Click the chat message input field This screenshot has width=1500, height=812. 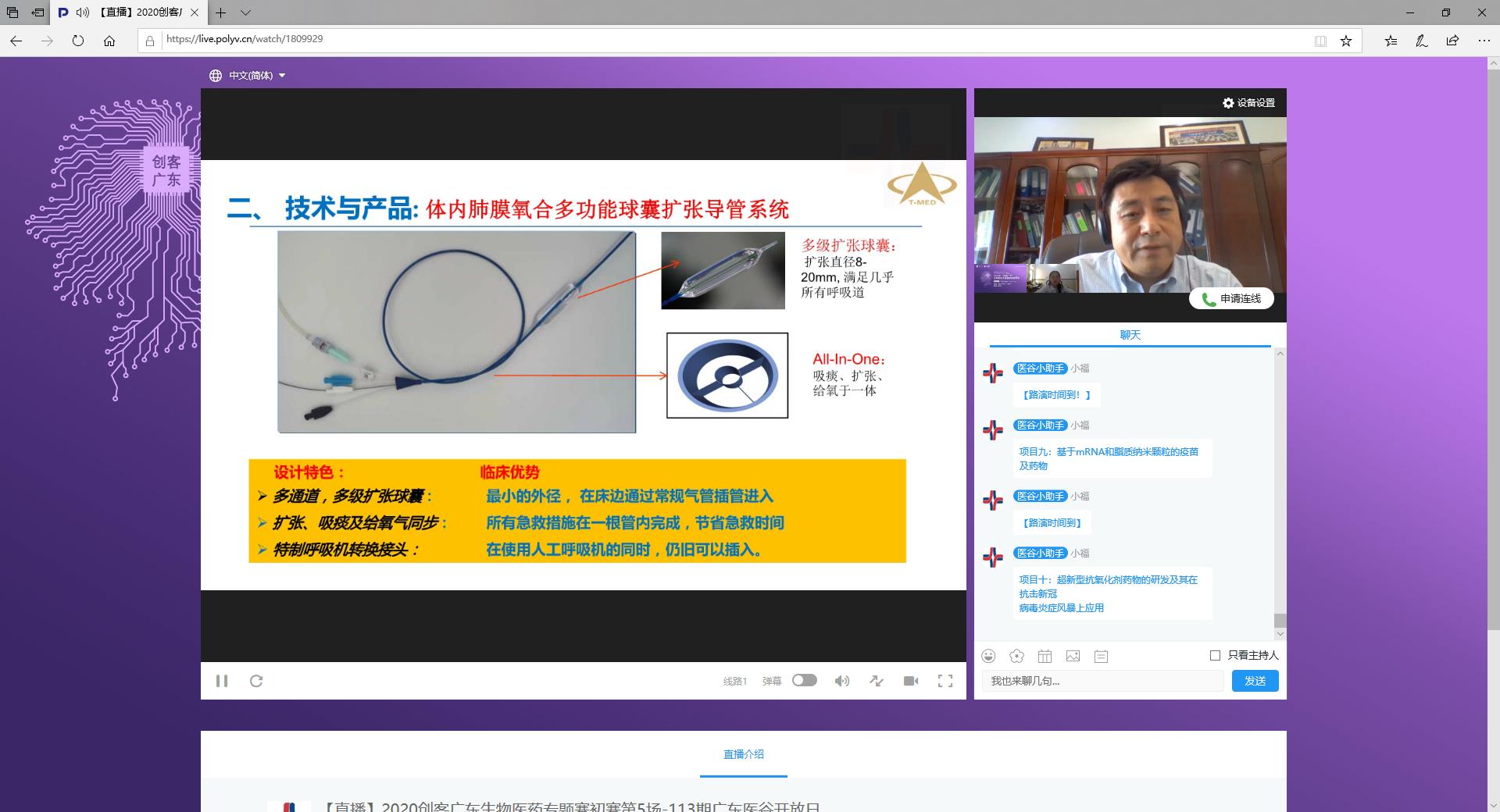coord(1102,681)
